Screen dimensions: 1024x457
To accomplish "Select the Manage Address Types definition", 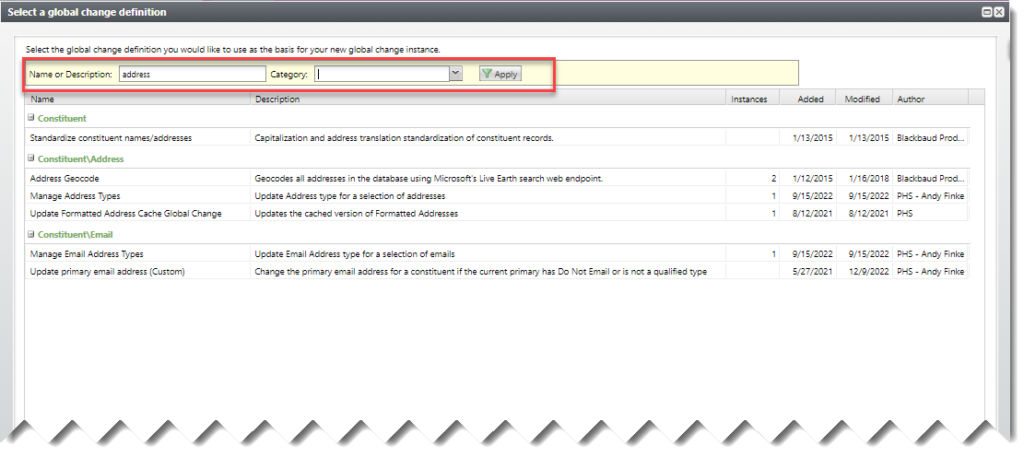I will click(75, 195).
